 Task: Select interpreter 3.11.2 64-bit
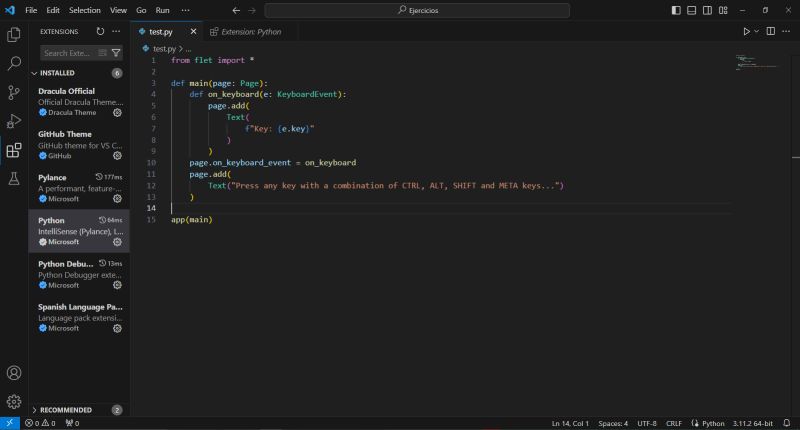click(753, 423)
